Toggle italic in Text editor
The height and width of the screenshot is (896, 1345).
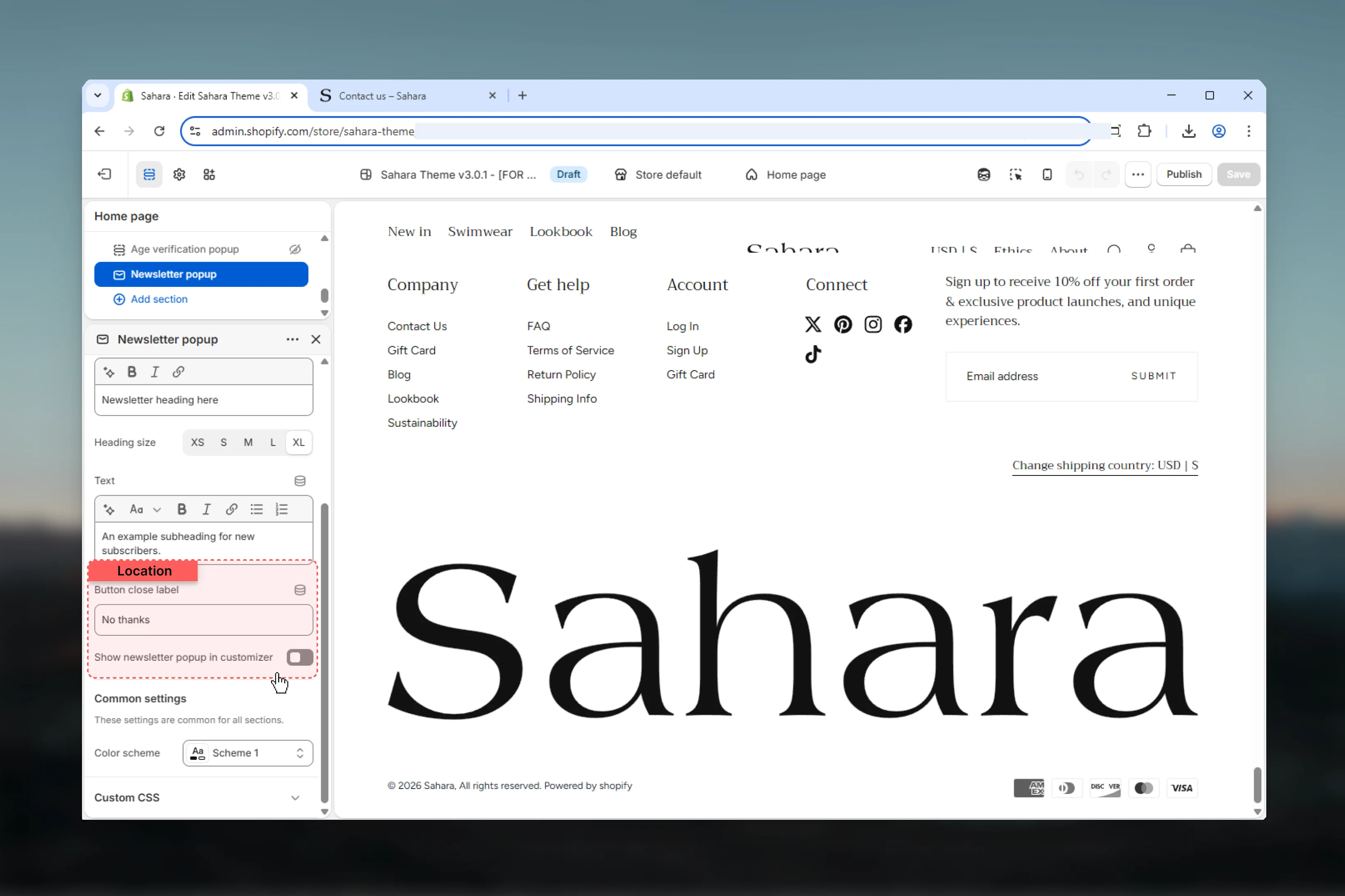206,509
